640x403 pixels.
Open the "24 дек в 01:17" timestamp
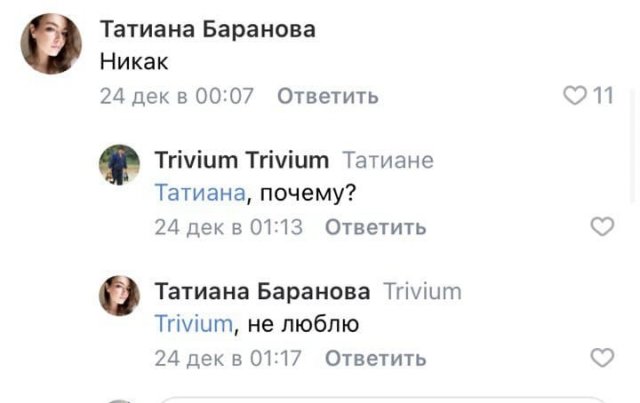click(x=229, y=358)
